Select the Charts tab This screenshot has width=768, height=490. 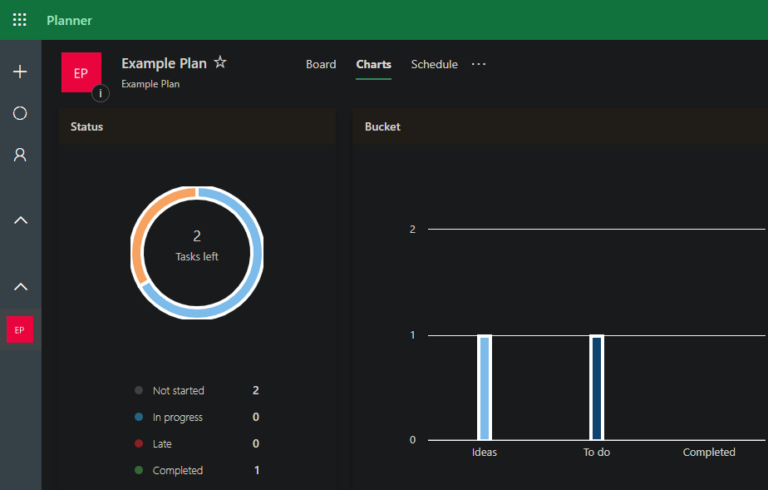click(374, 64)
